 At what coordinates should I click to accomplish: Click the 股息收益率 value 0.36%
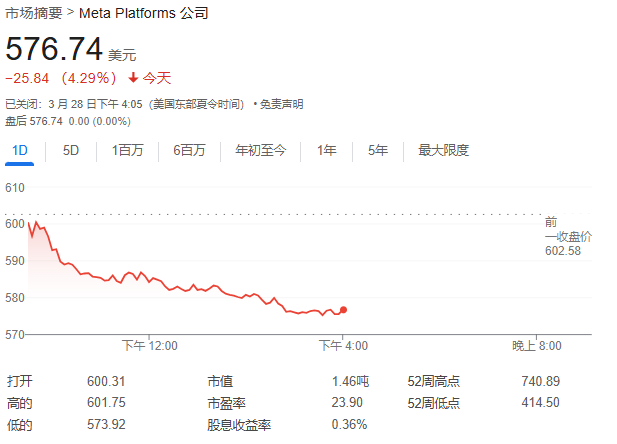[x=349, y=424]
